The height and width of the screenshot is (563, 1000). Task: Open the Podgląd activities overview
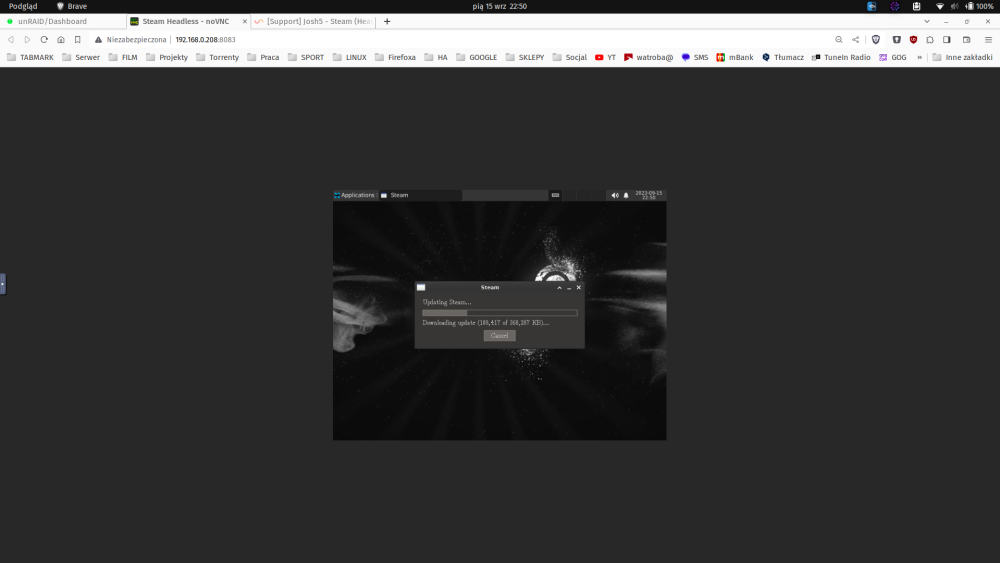[23, 6]
